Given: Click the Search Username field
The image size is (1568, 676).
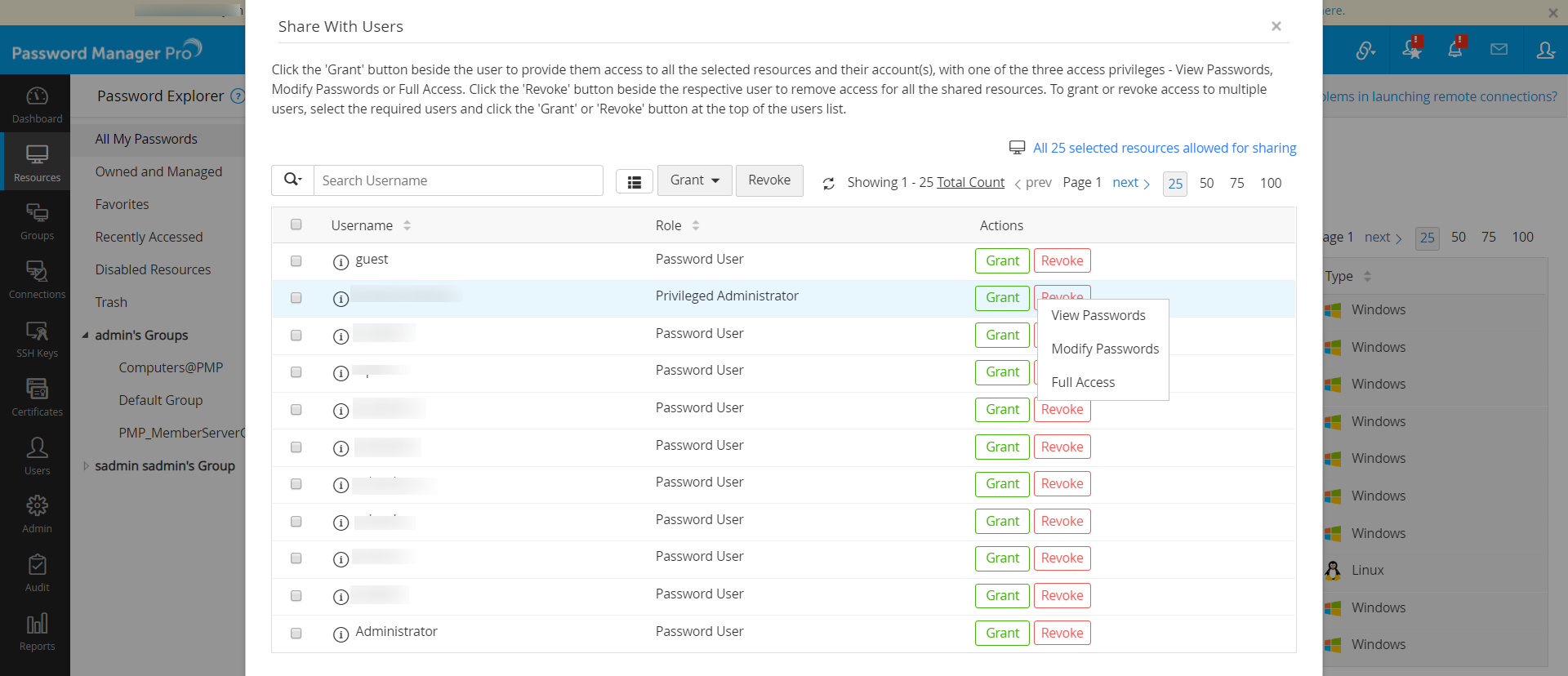Looking at the screenshot, I should (x=457, y=180).
